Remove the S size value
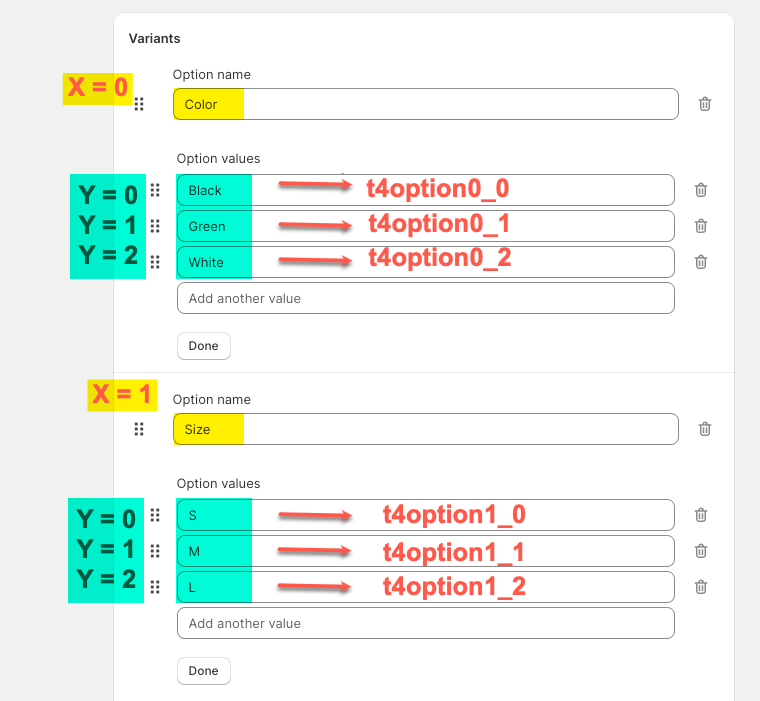The image size is (760, 701). (x=701, y=514)
